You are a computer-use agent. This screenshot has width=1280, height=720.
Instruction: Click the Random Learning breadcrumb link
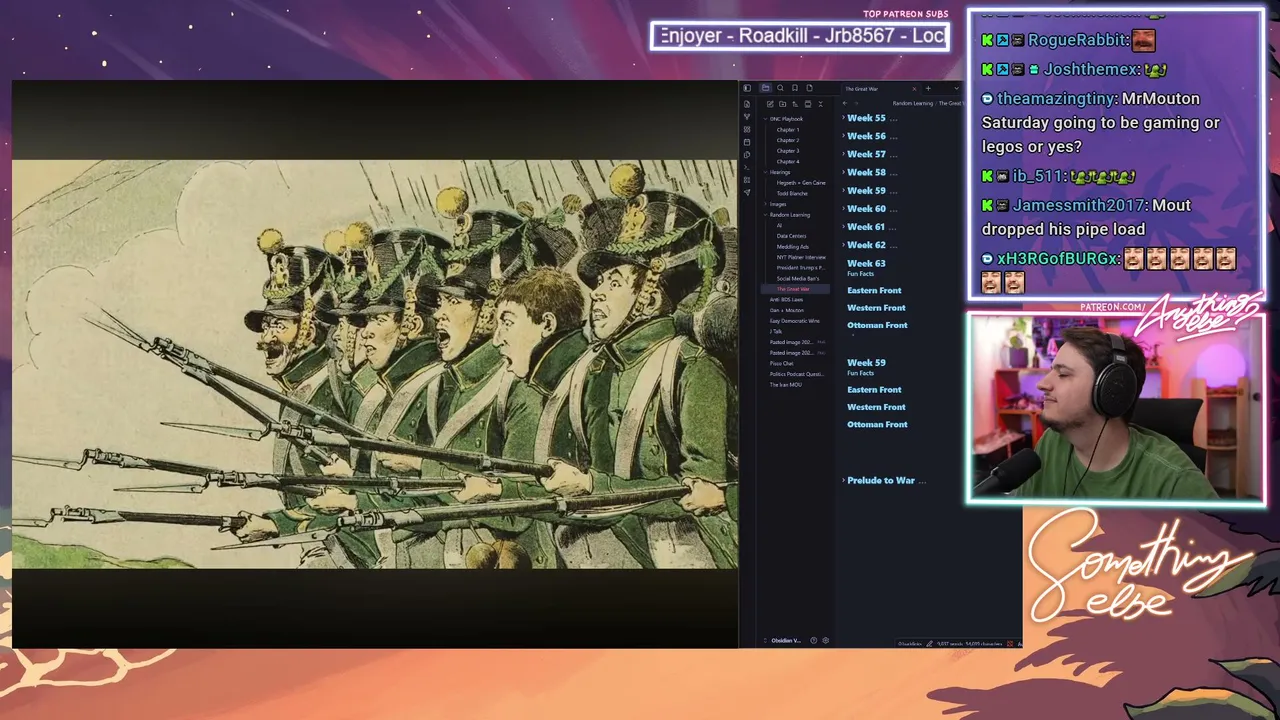point(912,103)
